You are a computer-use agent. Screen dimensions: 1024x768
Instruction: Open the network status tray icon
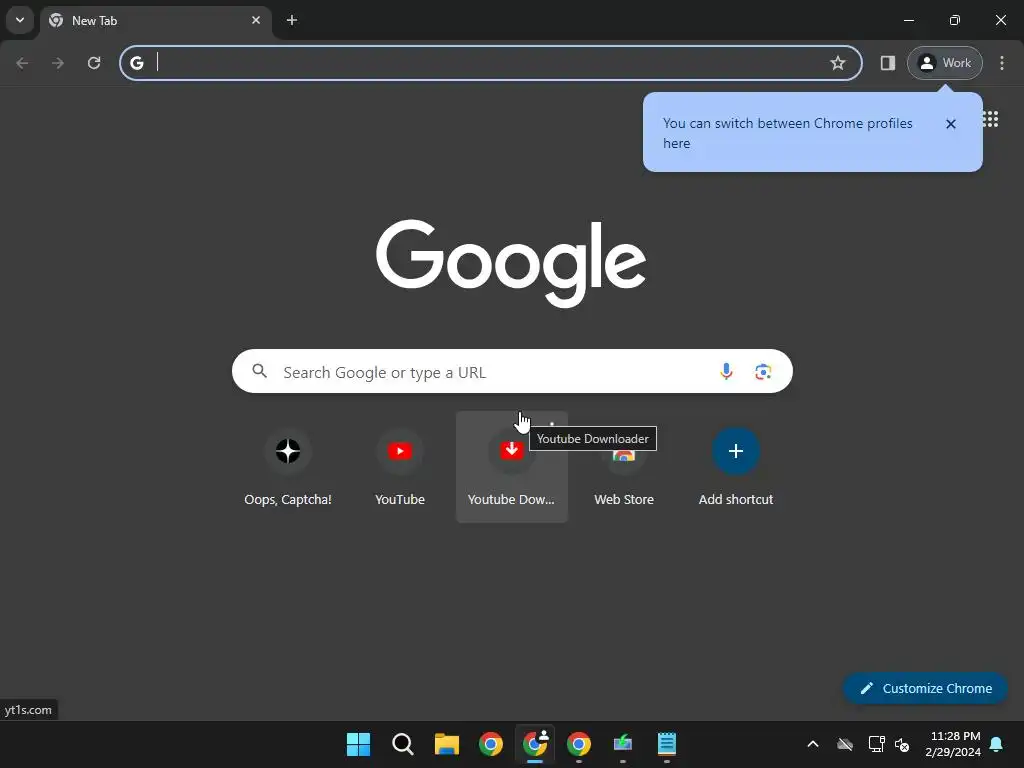(876, 744)
